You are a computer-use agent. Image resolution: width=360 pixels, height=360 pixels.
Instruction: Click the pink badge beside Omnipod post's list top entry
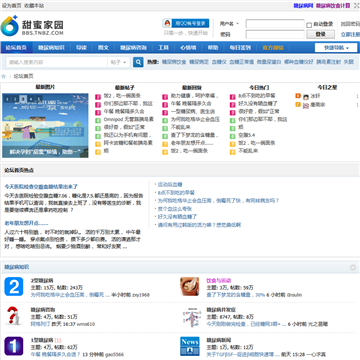98,97
